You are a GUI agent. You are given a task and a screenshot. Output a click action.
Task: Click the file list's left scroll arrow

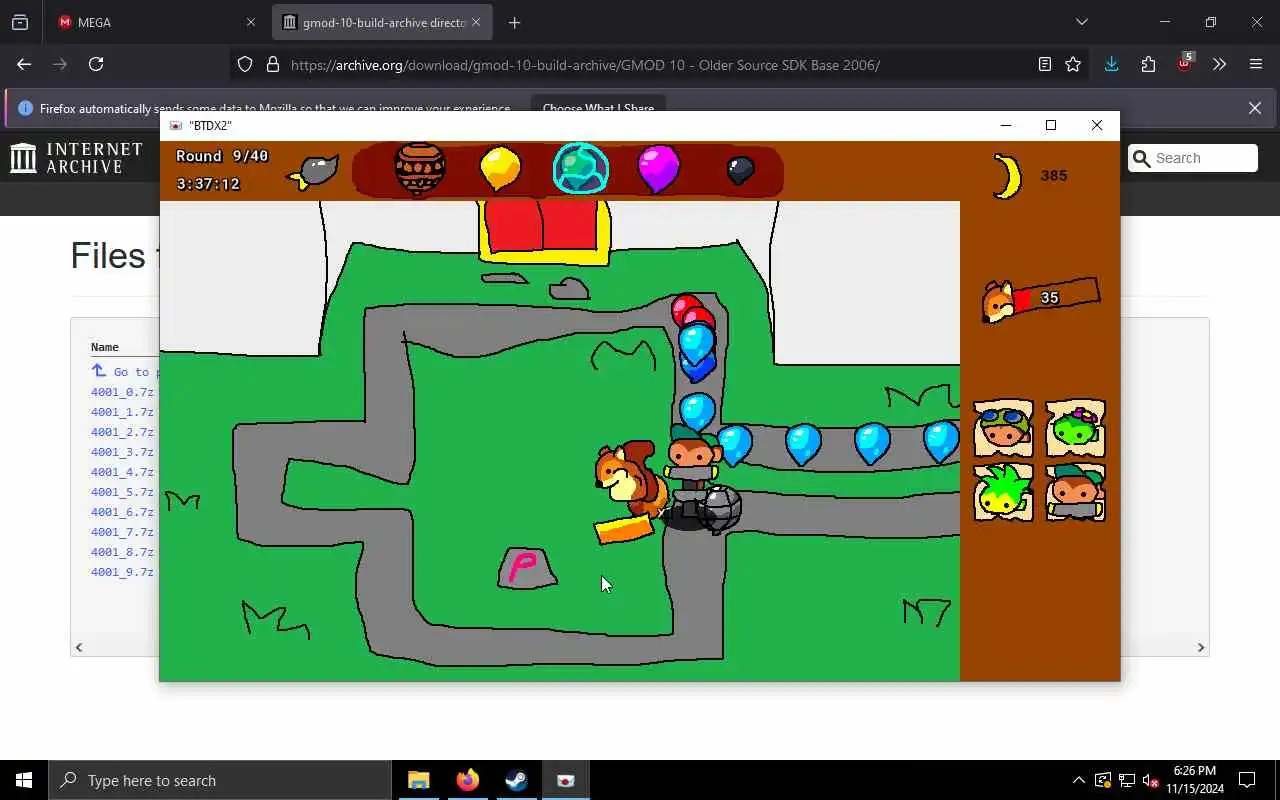point(79,647)
